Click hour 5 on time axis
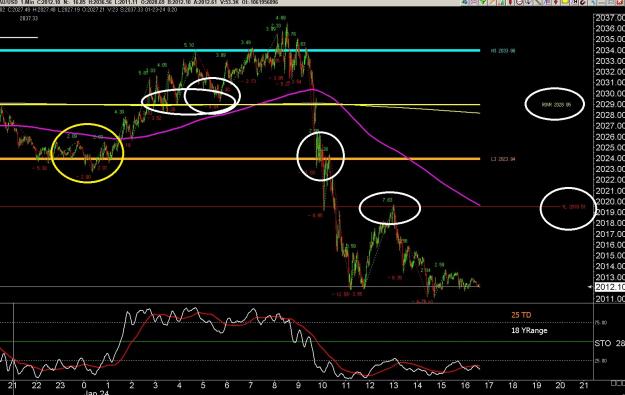 [x=203, y=385]
